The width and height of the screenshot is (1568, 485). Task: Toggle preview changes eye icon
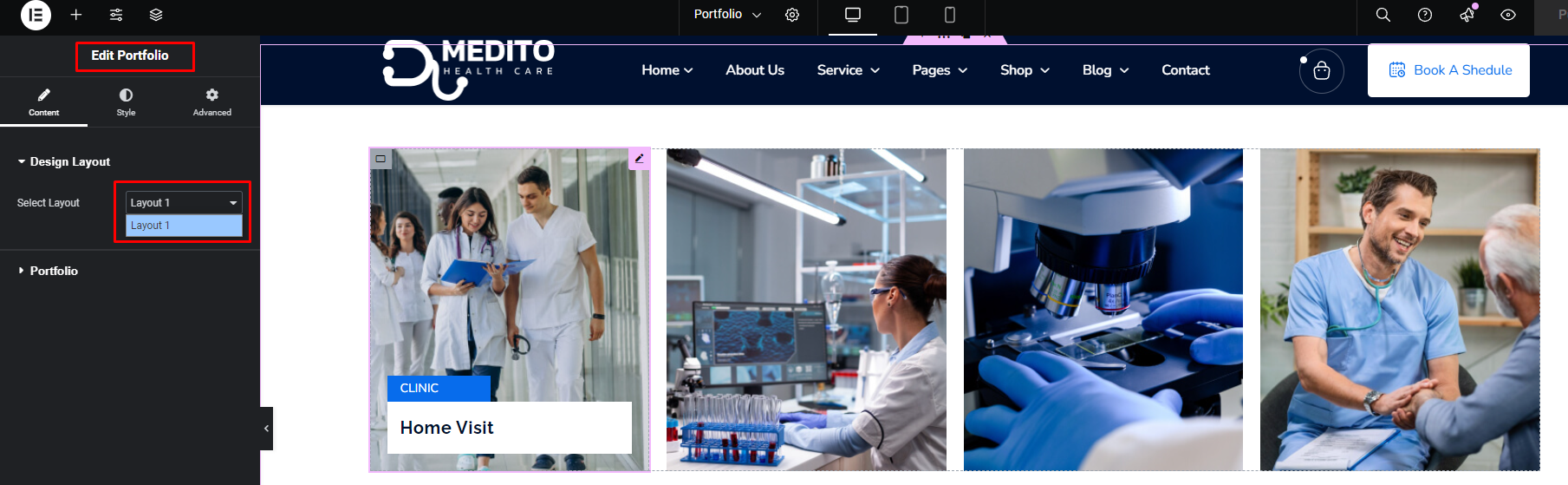(1508, 15)
